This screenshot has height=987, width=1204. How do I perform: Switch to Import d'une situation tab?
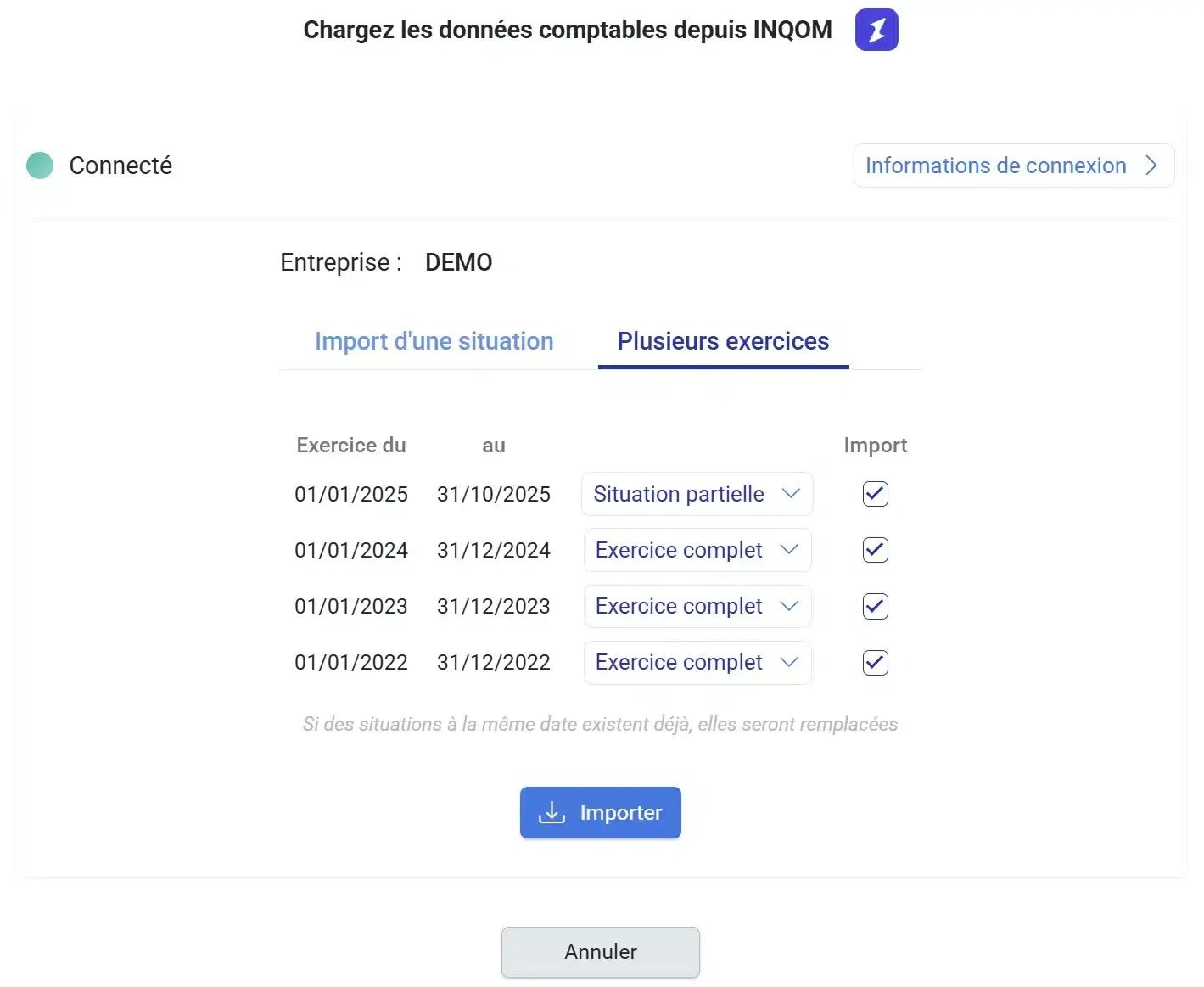tap(434, 341)
